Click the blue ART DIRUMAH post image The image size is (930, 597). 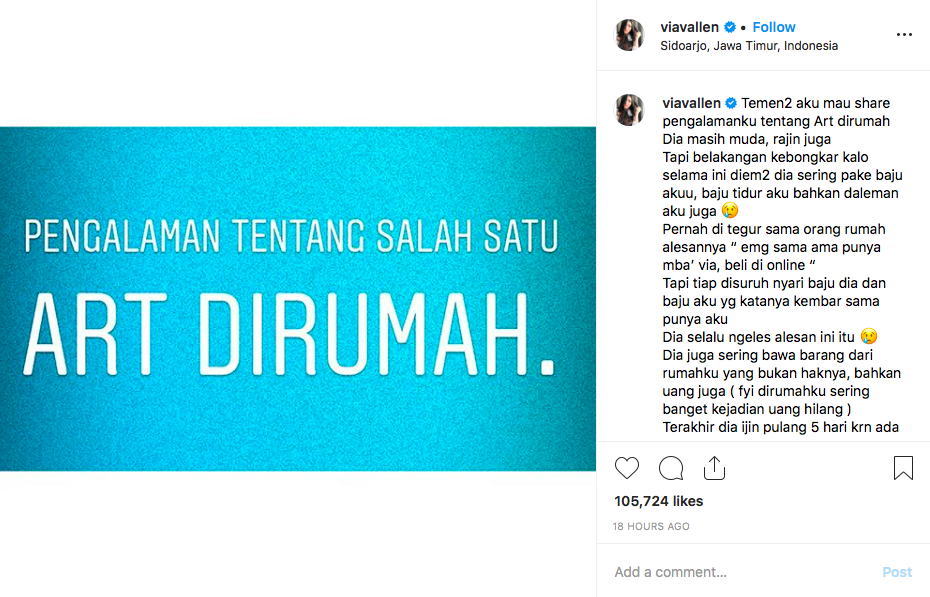(x=298, y=299)
